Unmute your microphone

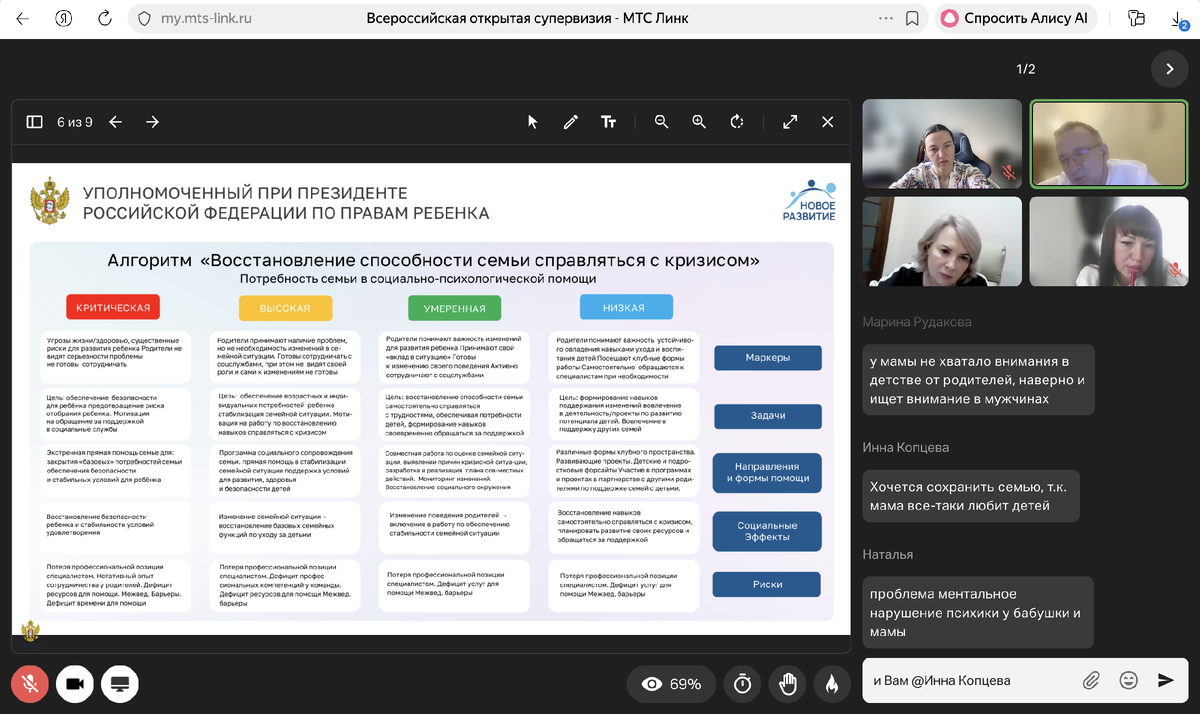click(x=30, y=684)
